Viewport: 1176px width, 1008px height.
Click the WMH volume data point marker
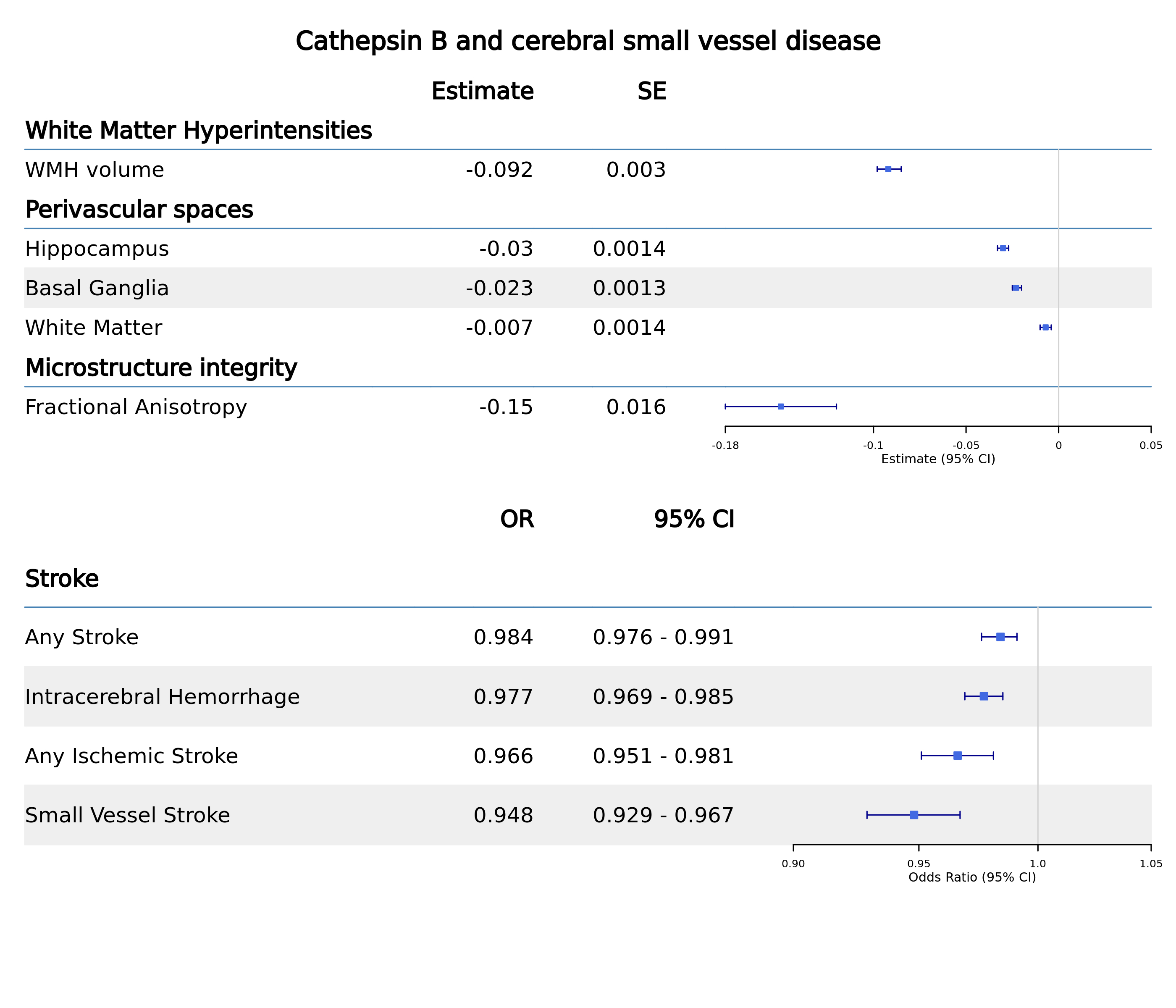[x=888, y=169]
